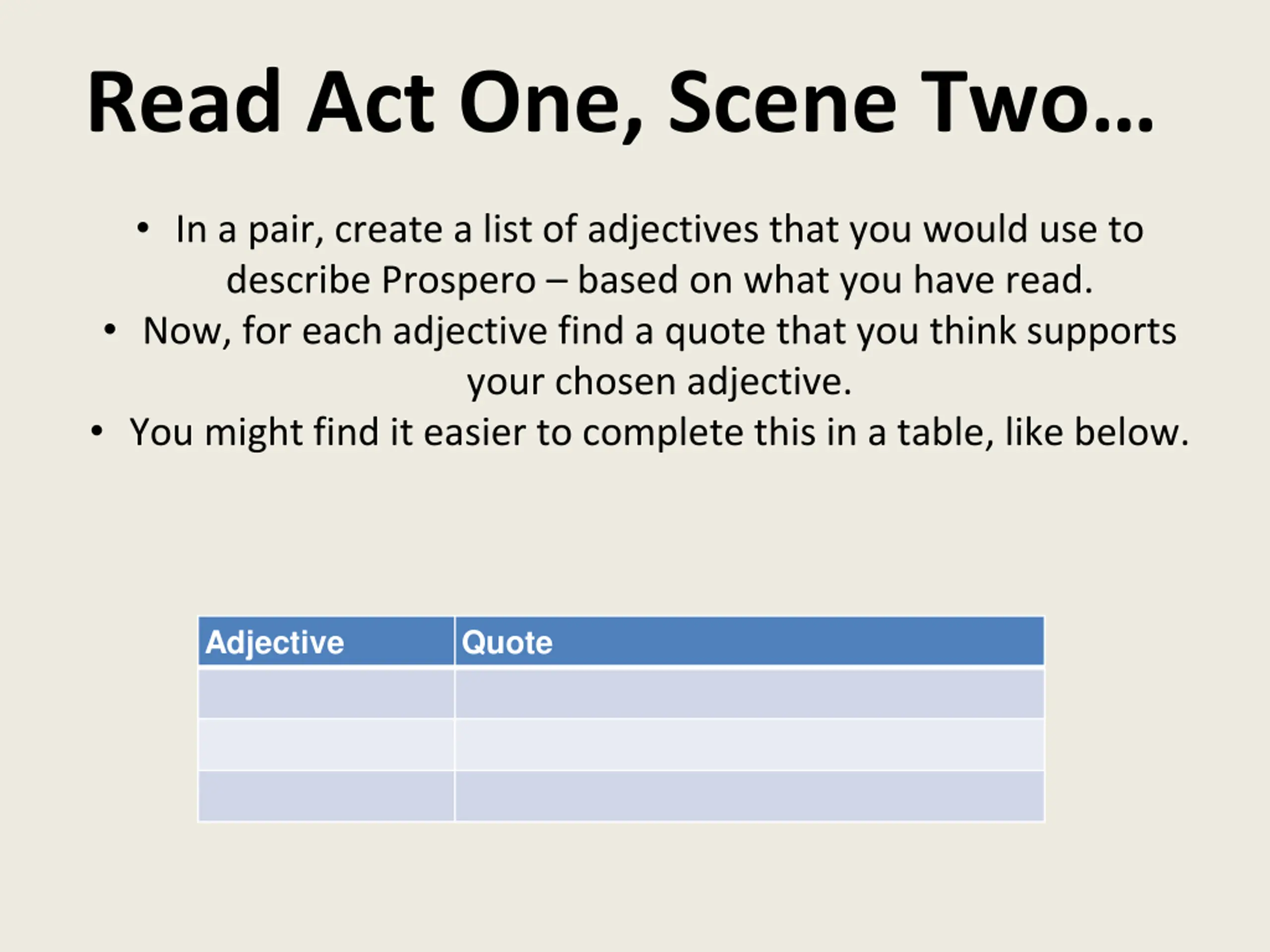Screen dimensions: 1270x952
Task: Click the 'Quote' table header cell
Action: [749, 642]
